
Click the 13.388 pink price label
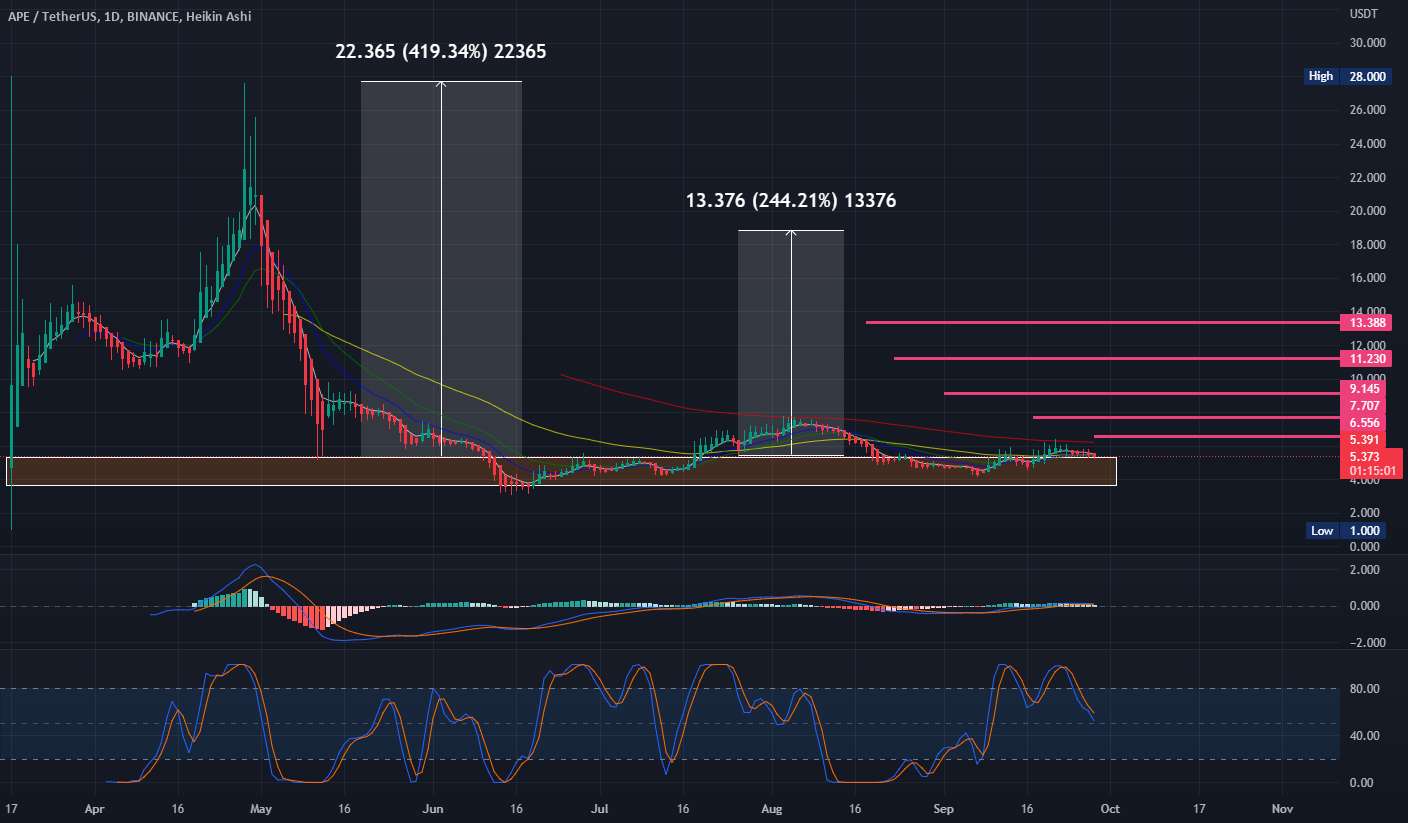1366,323
